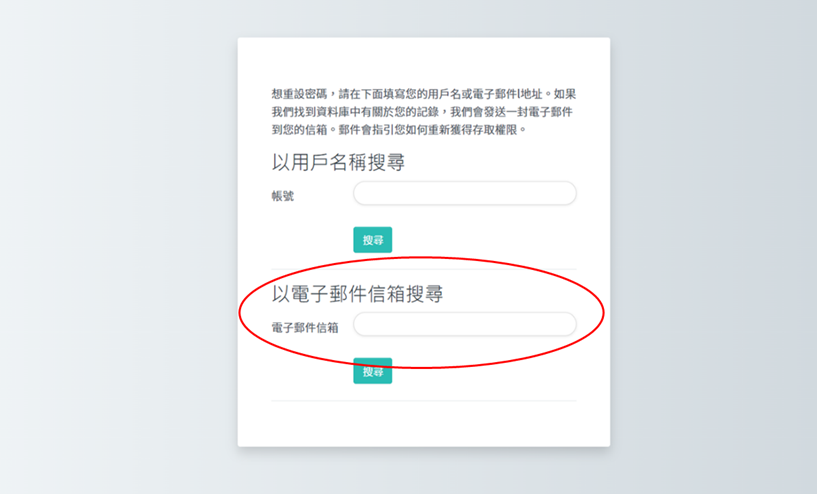The height and width of the screenshot is (494, 817).
Task: Click empty white space at bottom of card
Action: click(x=424, y=425)
